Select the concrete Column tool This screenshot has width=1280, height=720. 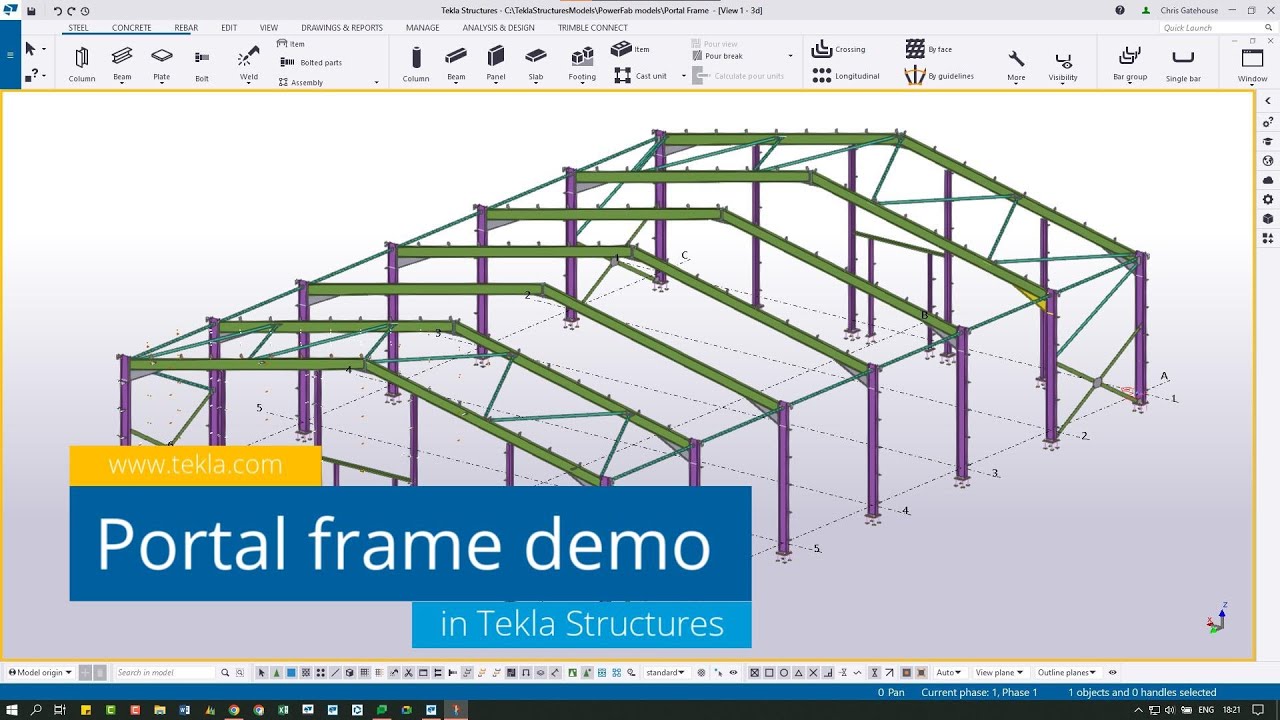[x=416, y=64]
